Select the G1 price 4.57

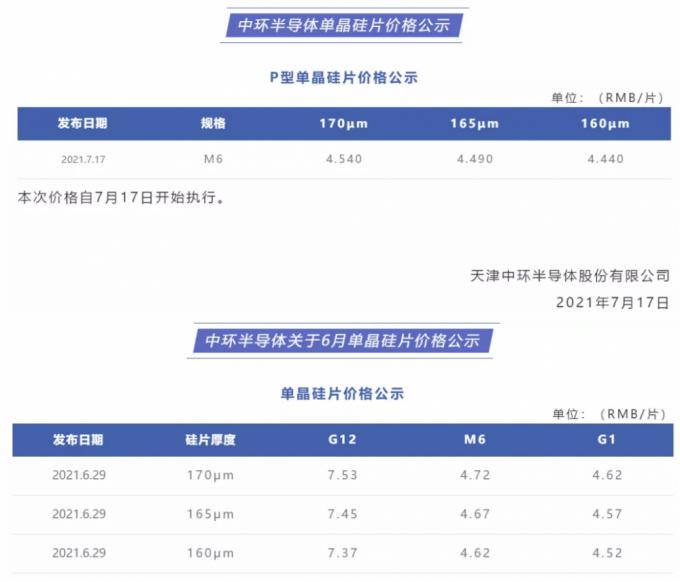point(608,514)
